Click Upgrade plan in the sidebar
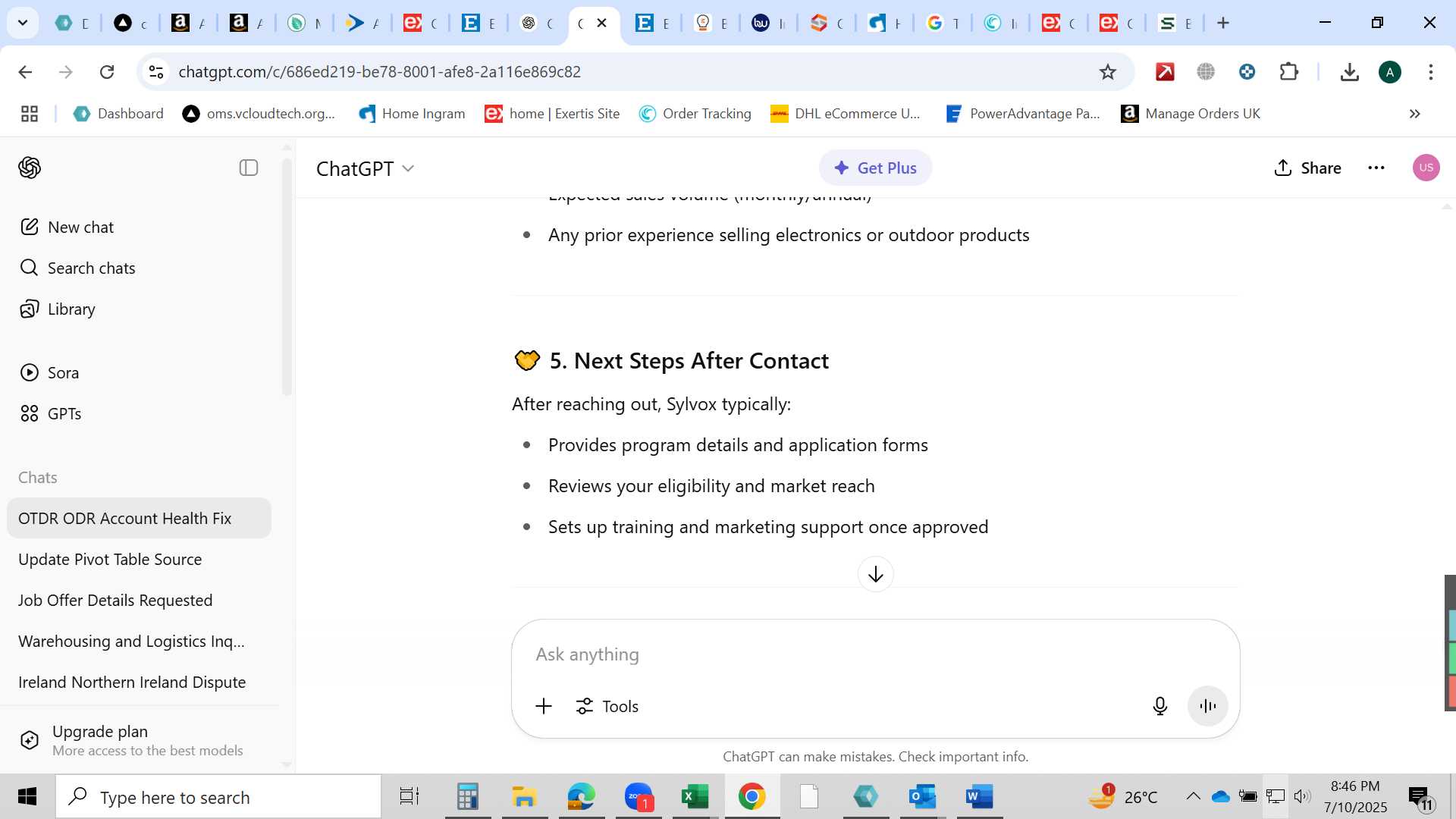Screen dimensions: 1456x819 [139, 740]
